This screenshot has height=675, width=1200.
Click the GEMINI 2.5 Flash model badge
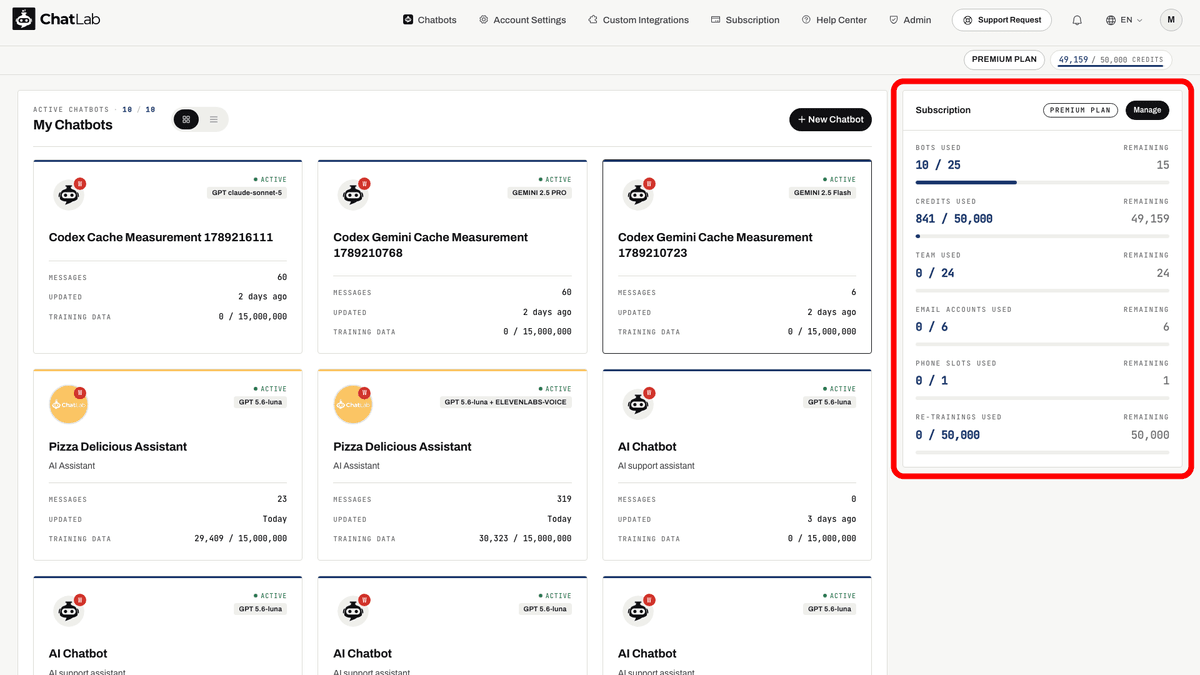pos(823,193)
